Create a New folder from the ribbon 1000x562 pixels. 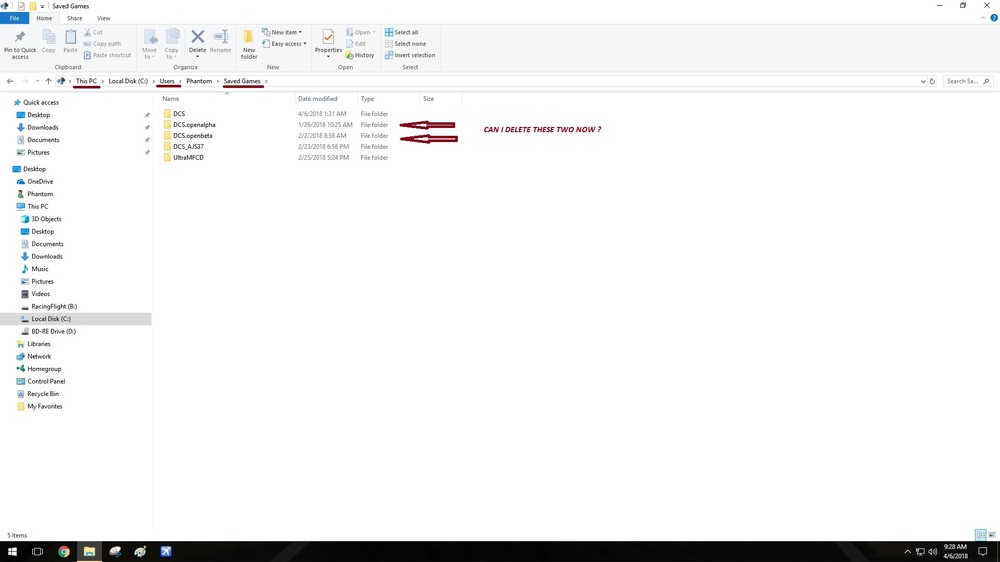(x=249, y=44)
